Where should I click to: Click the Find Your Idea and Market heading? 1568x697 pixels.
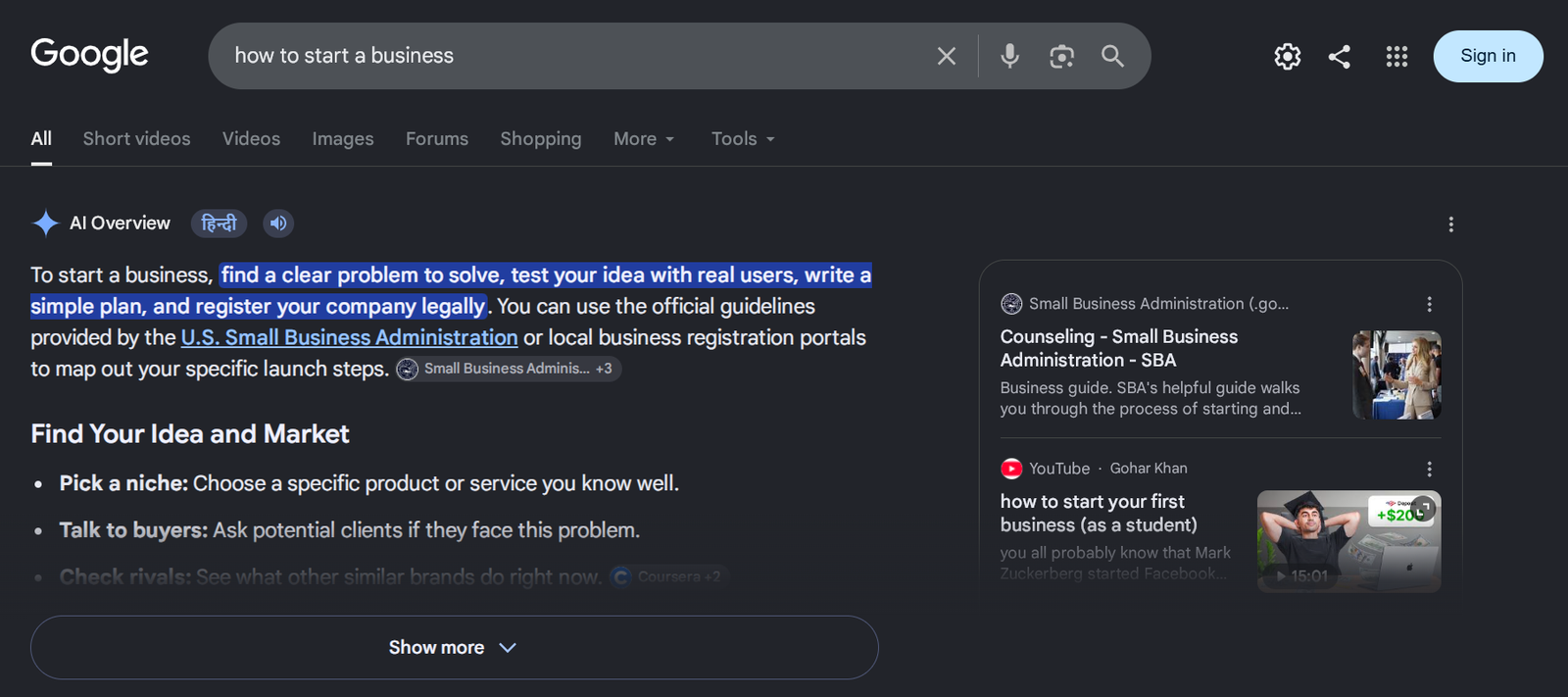tap(190, 433)
